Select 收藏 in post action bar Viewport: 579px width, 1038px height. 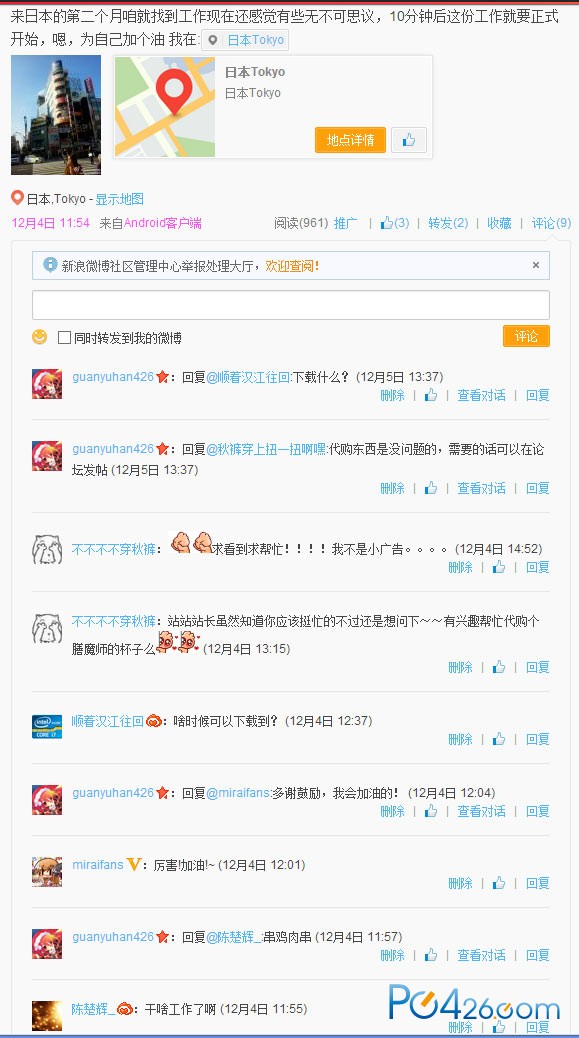click(x=500, y=223)
